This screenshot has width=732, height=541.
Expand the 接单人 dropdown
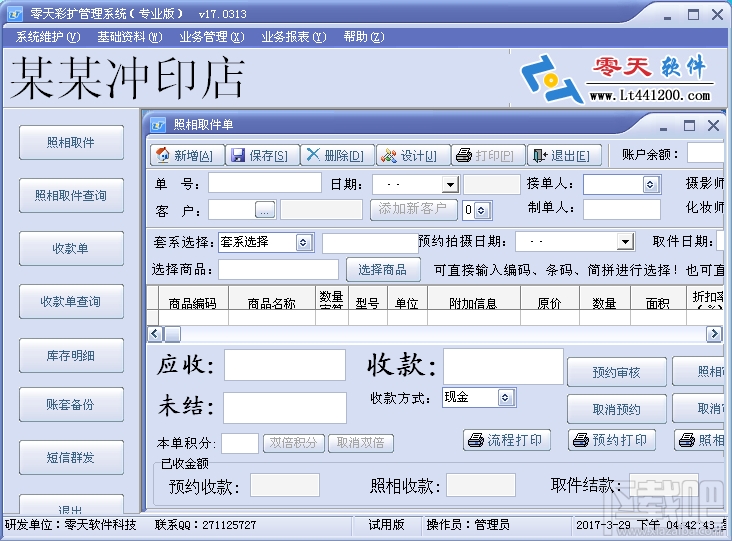point(650,185)
